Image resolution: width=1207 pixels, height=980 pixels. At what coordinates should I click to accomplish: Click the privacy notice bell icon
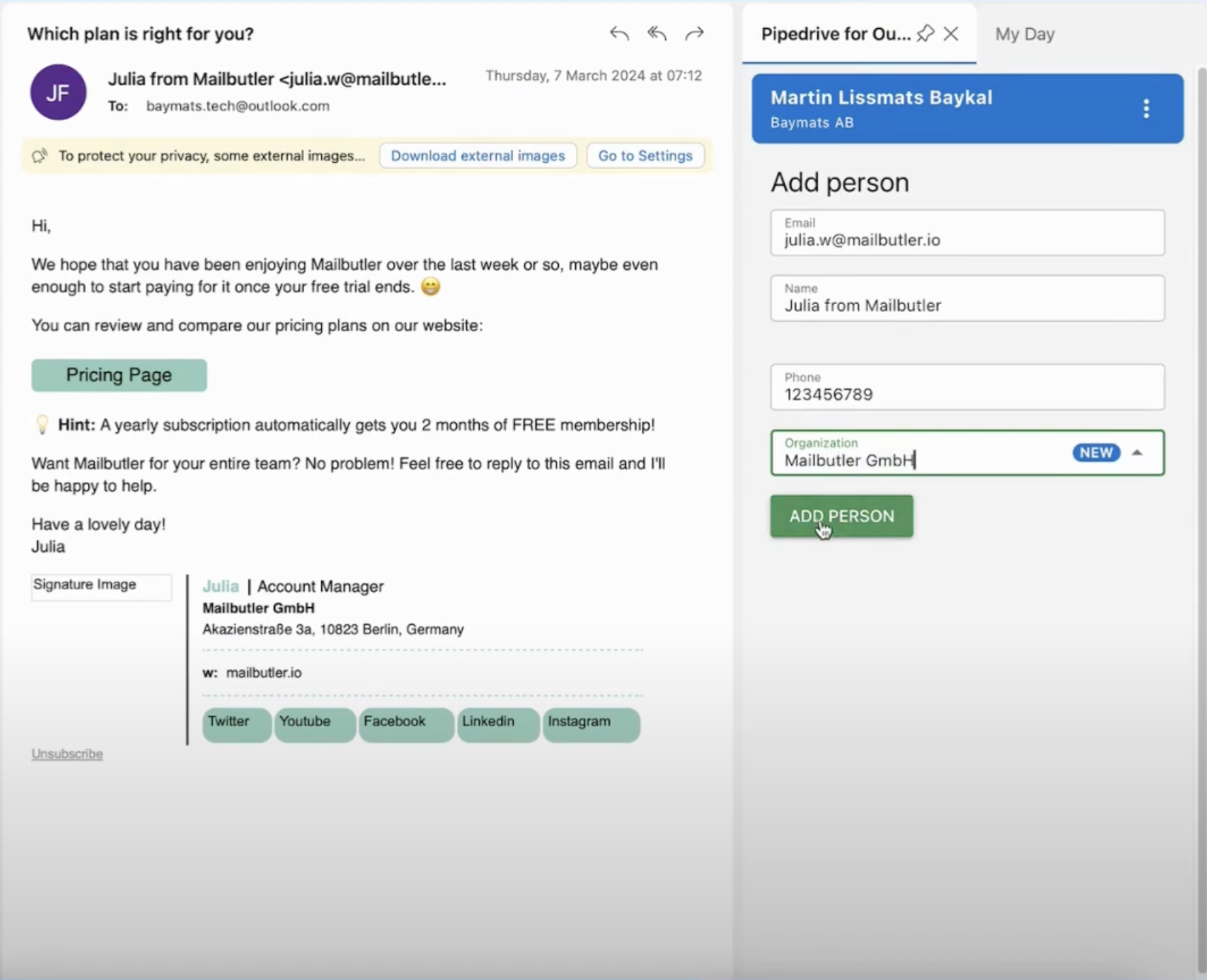point(39,156)
